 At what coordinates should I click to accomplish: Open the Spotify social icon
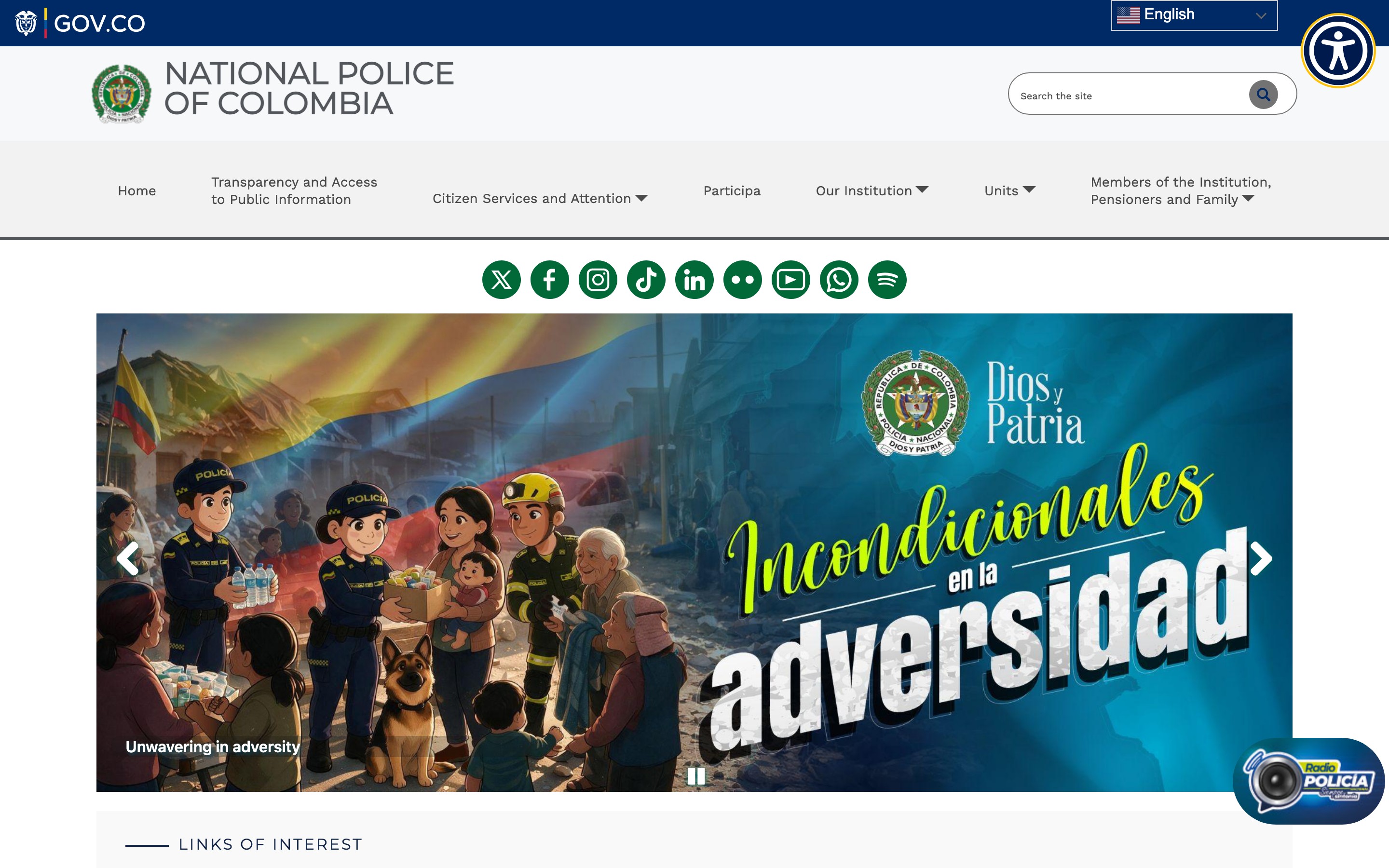[x=887, y=280]
